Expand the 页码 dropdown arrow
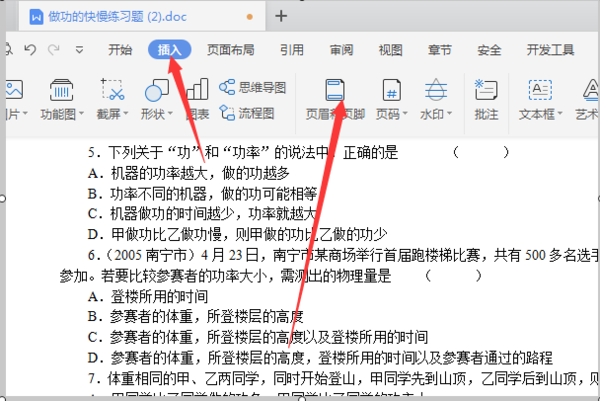 point(405,114)
